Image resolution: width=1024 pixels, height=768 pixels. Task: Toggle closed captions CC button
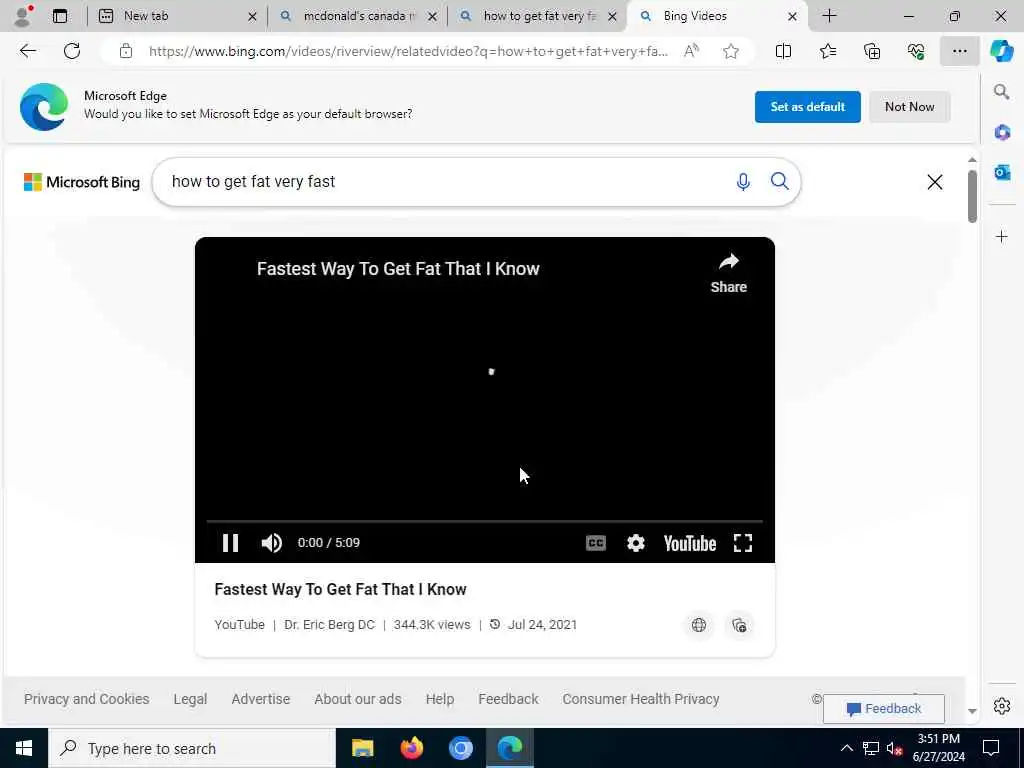click(x=596, y=543)
